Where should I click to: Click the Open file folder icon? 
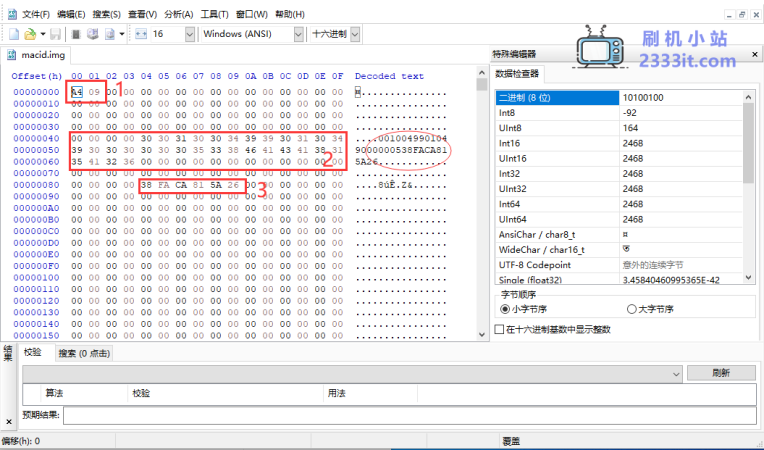coord(30,34)
